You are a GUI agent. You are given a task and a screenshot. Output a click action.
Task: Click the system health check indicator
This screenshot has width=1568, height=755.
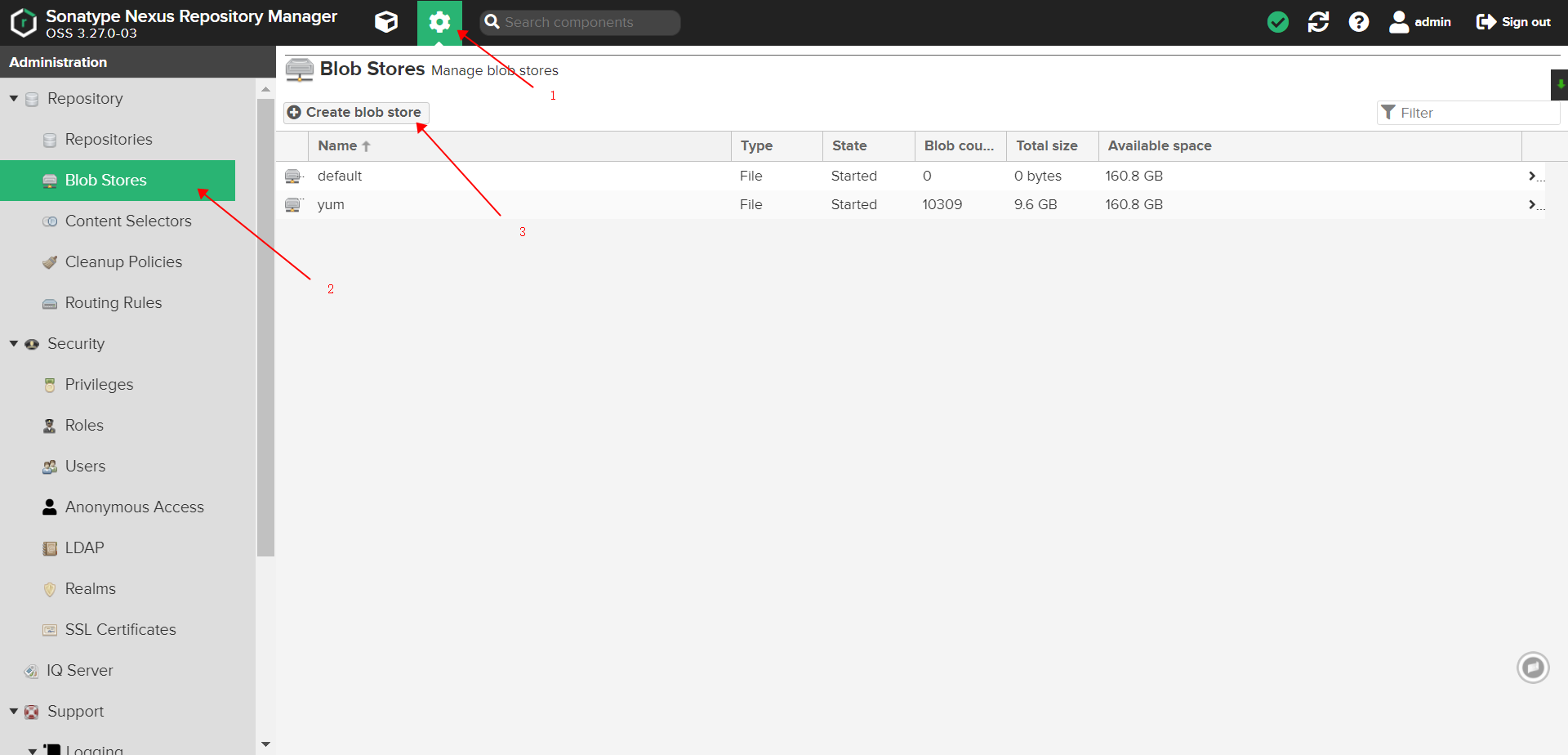click(x=1278, y=22)
